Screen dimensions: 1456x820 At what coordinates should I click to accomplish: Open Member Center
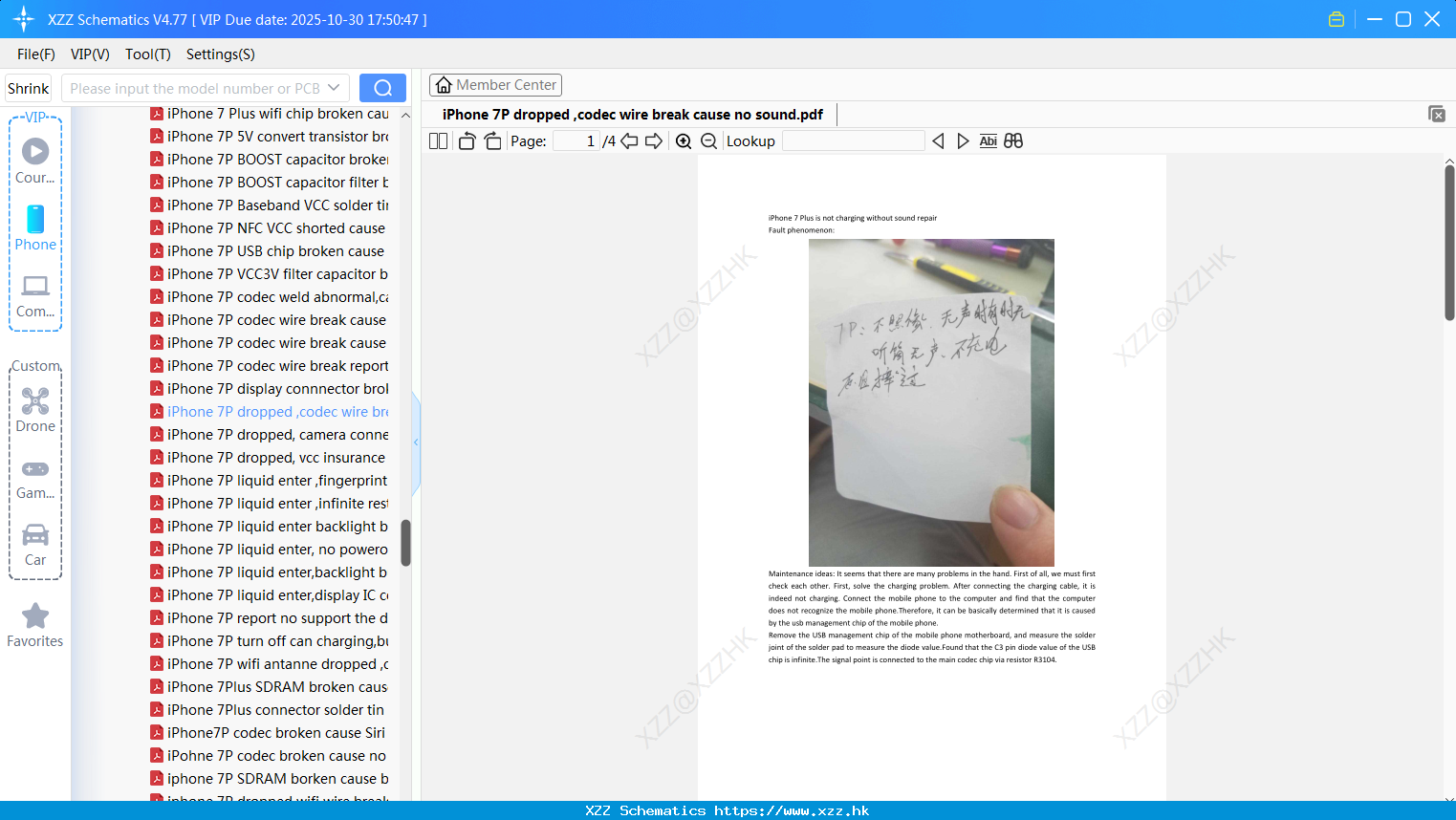coord(495,85)
